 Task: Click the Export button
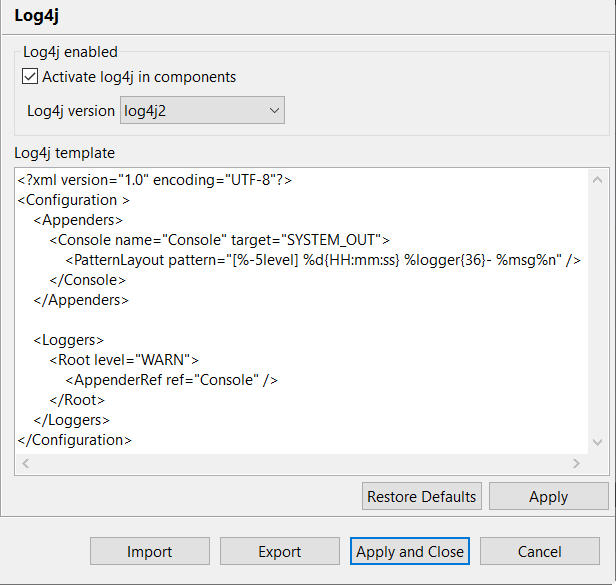click(x=280, y=551)
